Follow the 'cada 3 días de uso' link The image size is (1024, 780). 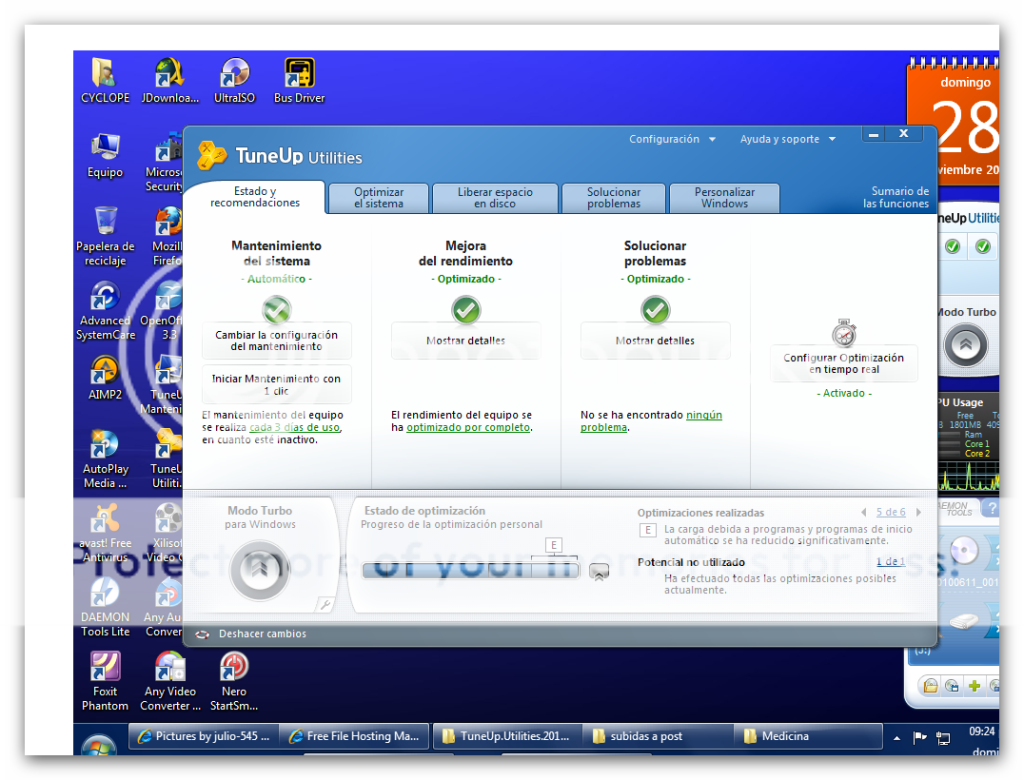[295, 427]
